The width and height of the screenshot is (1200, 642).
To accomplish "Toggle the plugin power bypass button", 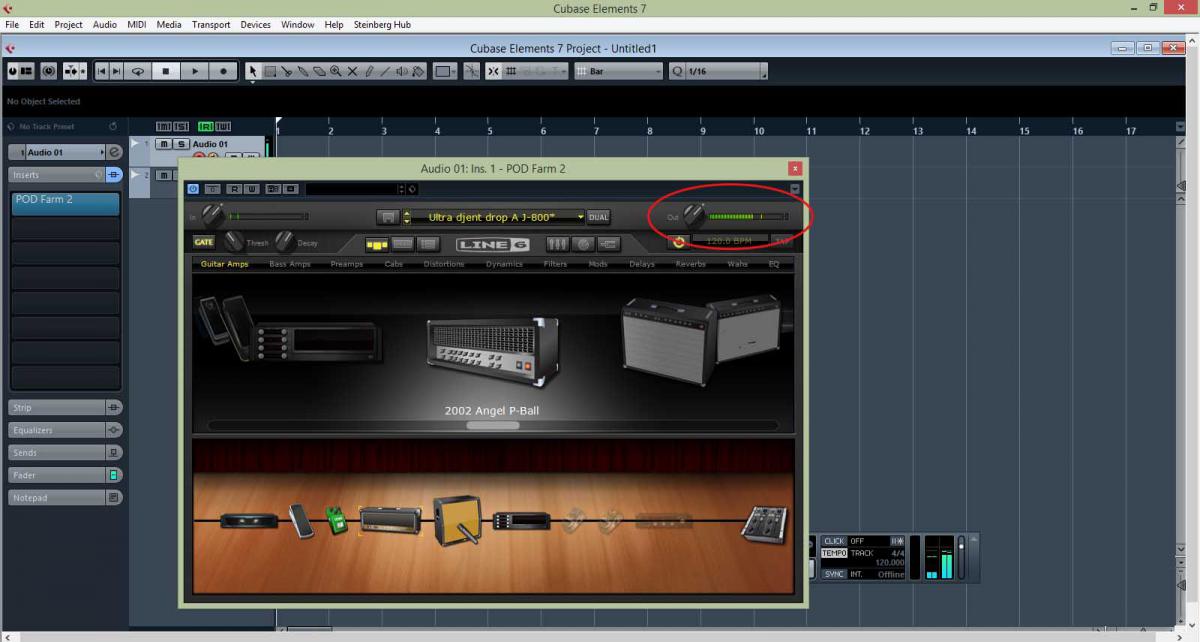I will [x=193, y=188].
